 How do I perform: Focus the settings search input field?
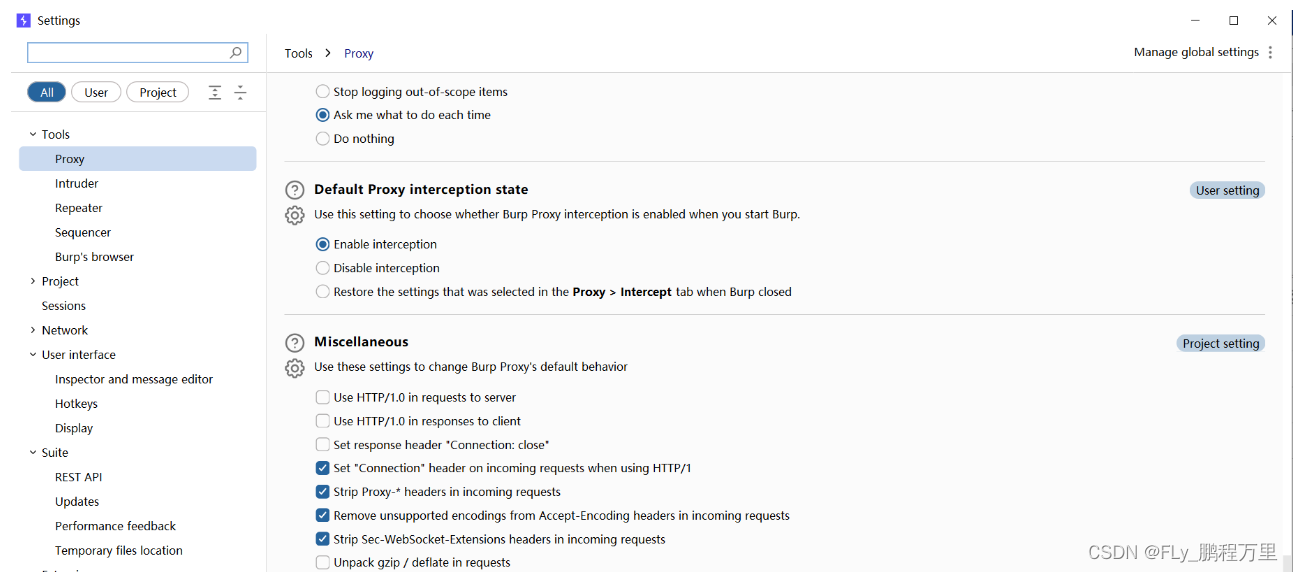pos(137,52)
